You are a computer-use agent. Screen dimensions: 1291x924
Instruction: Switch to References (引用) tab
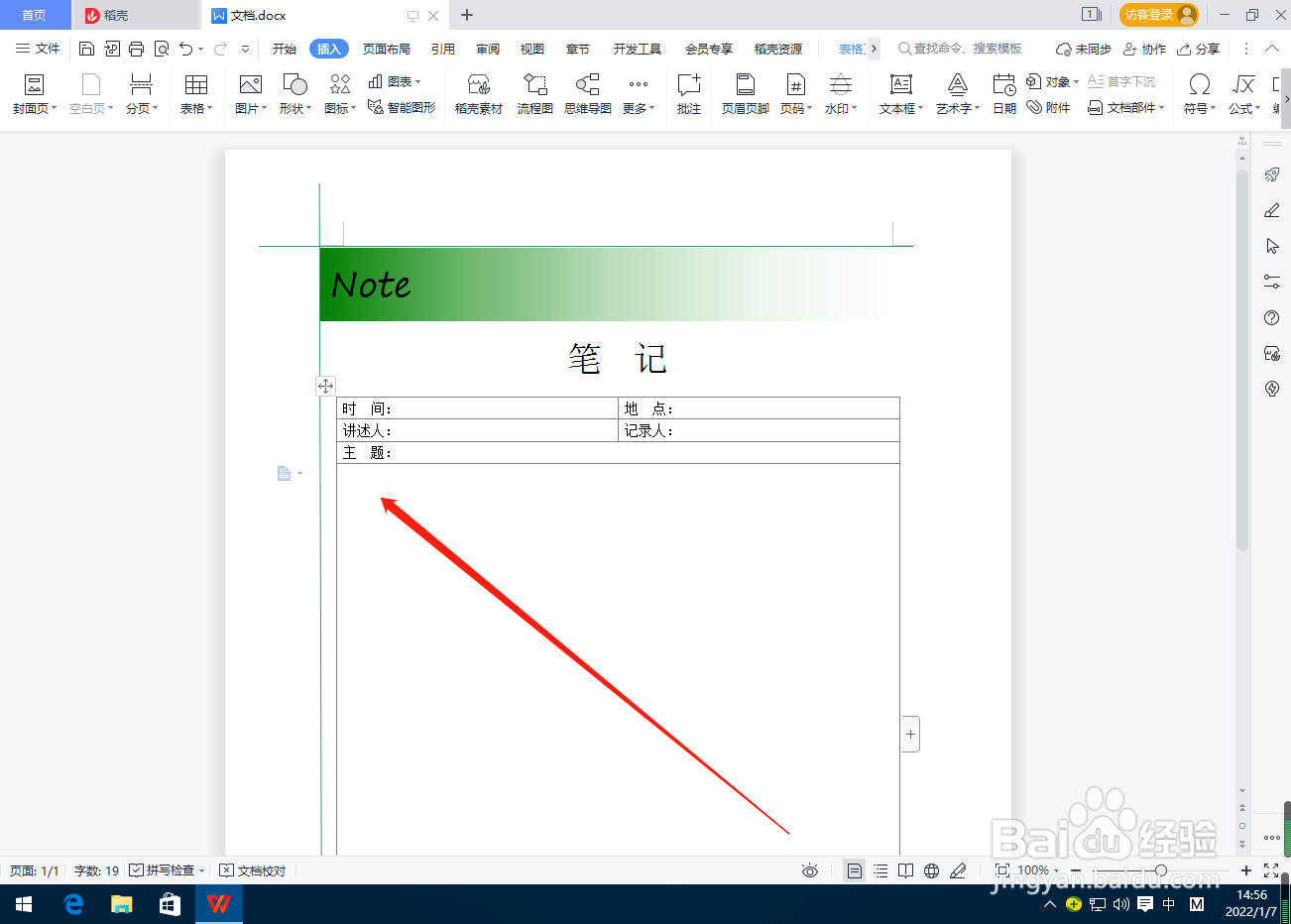pos(443,49)
